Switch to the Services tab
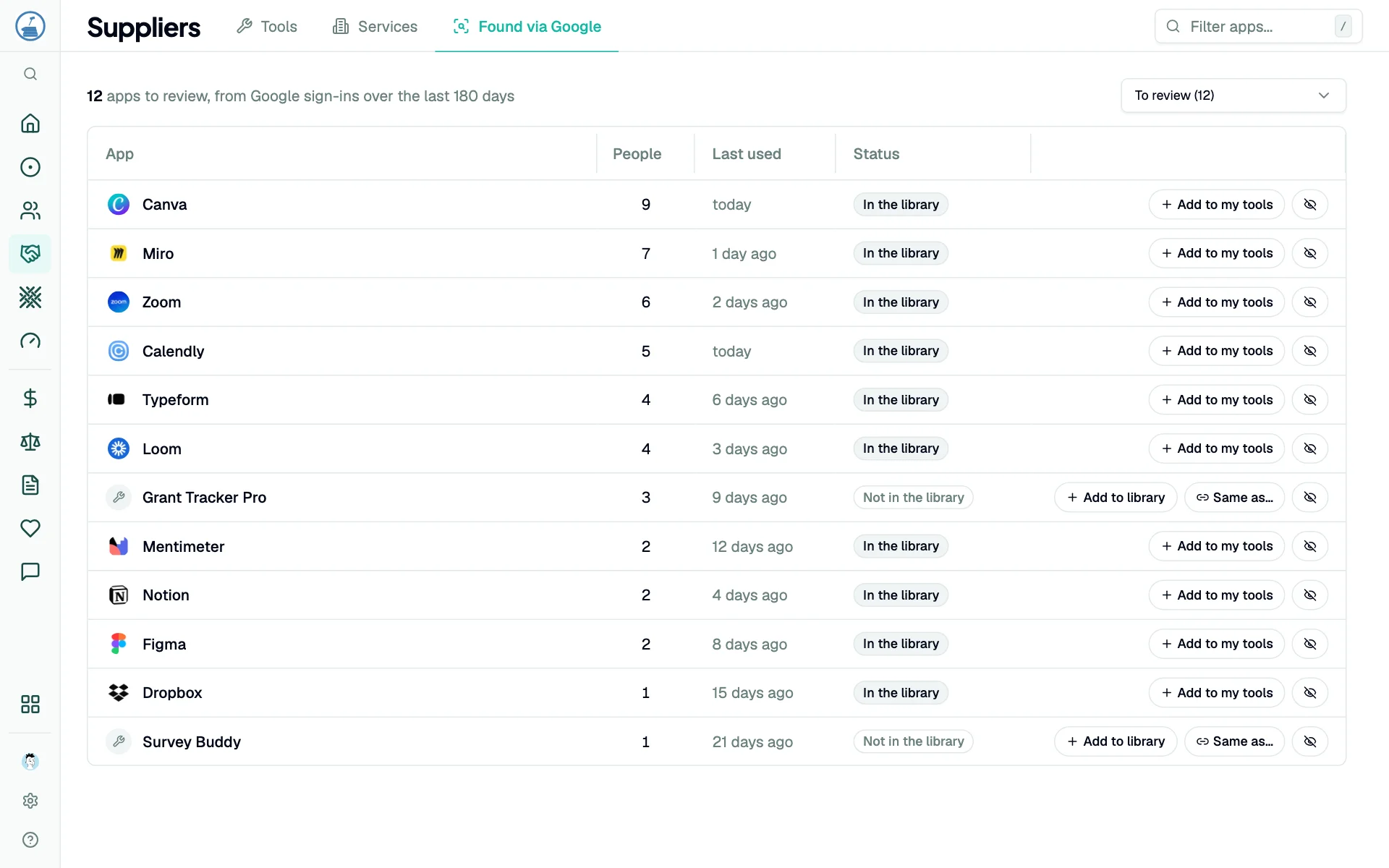The image size is (1389, 868). tap(375, 27)
